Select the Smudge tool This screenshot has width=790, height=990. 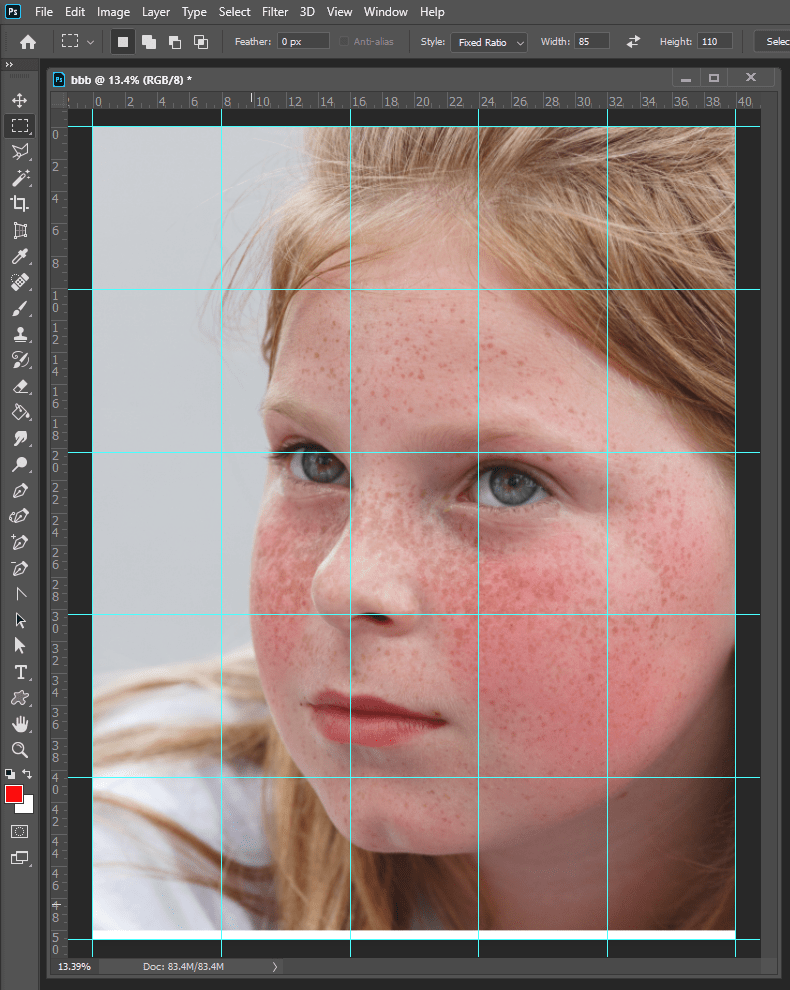point(20,438)
